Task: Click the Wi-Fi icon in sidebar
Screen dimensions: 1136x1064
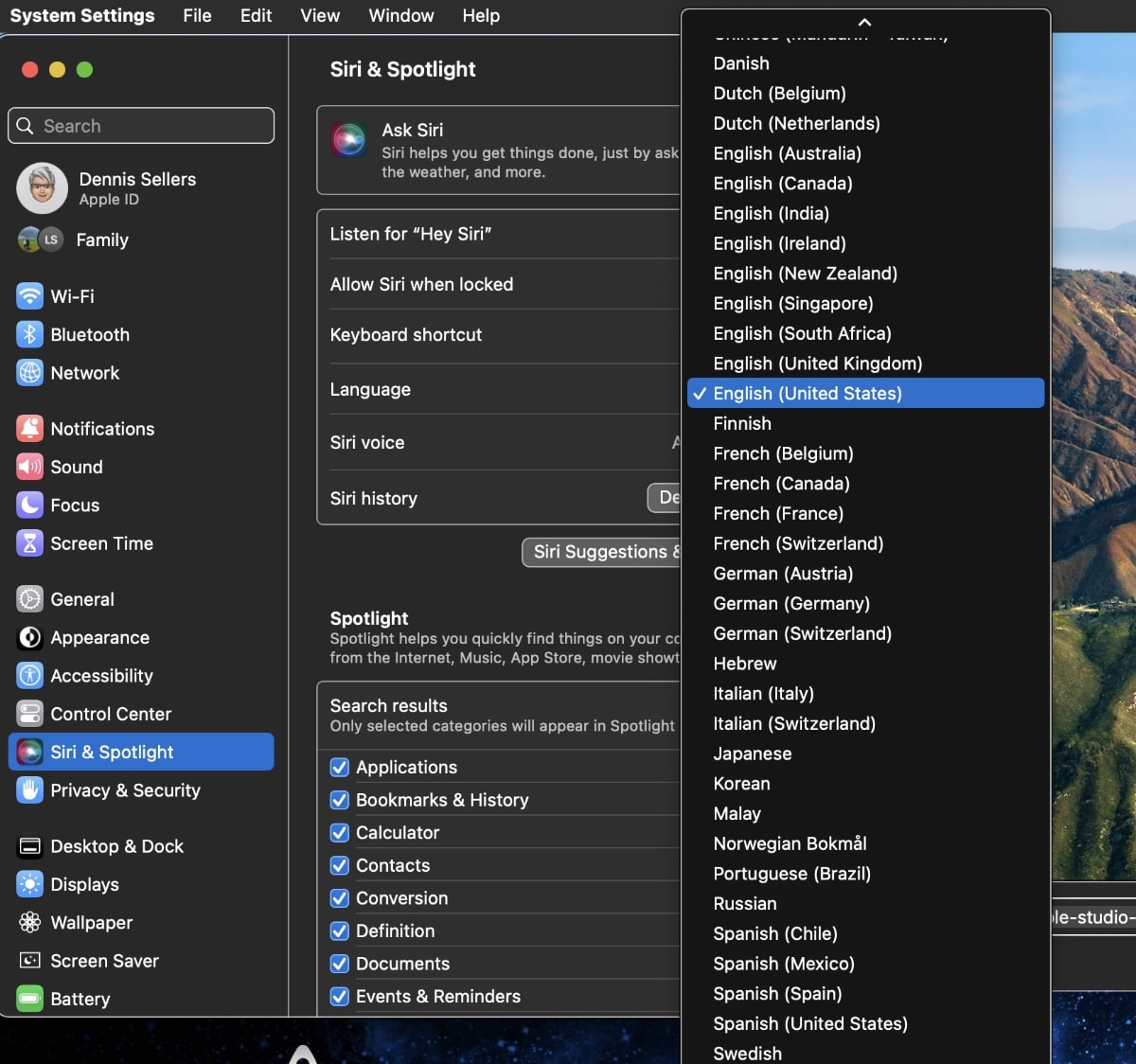Action: 30,296
